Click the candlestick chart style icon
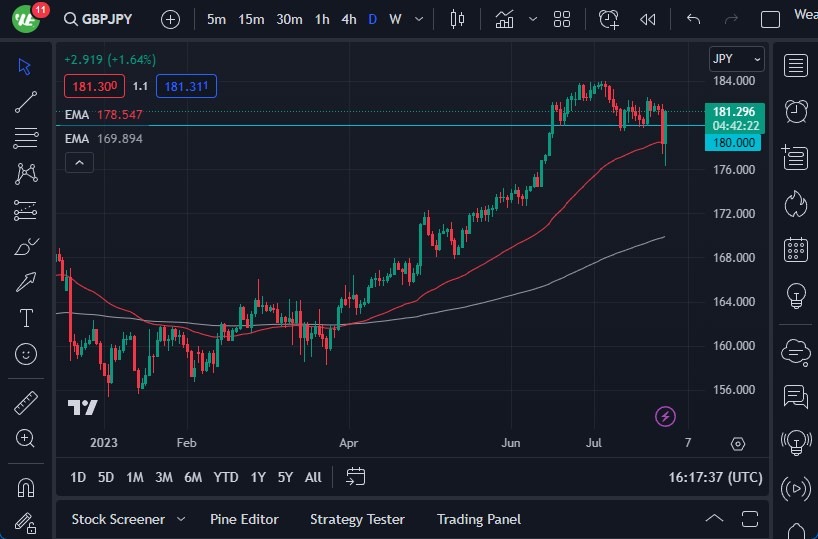Screen dimensions: 818x539 tap(458, 19)
